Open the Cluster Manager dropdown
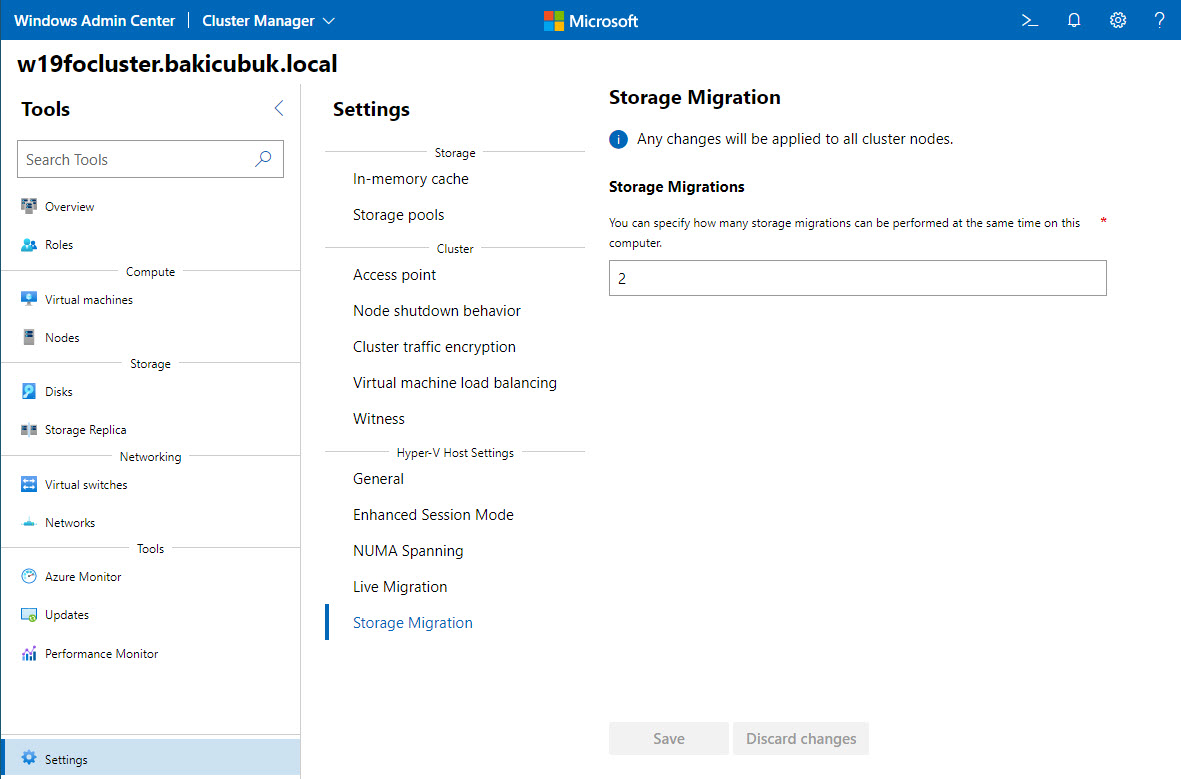 (x=268, y=21)
